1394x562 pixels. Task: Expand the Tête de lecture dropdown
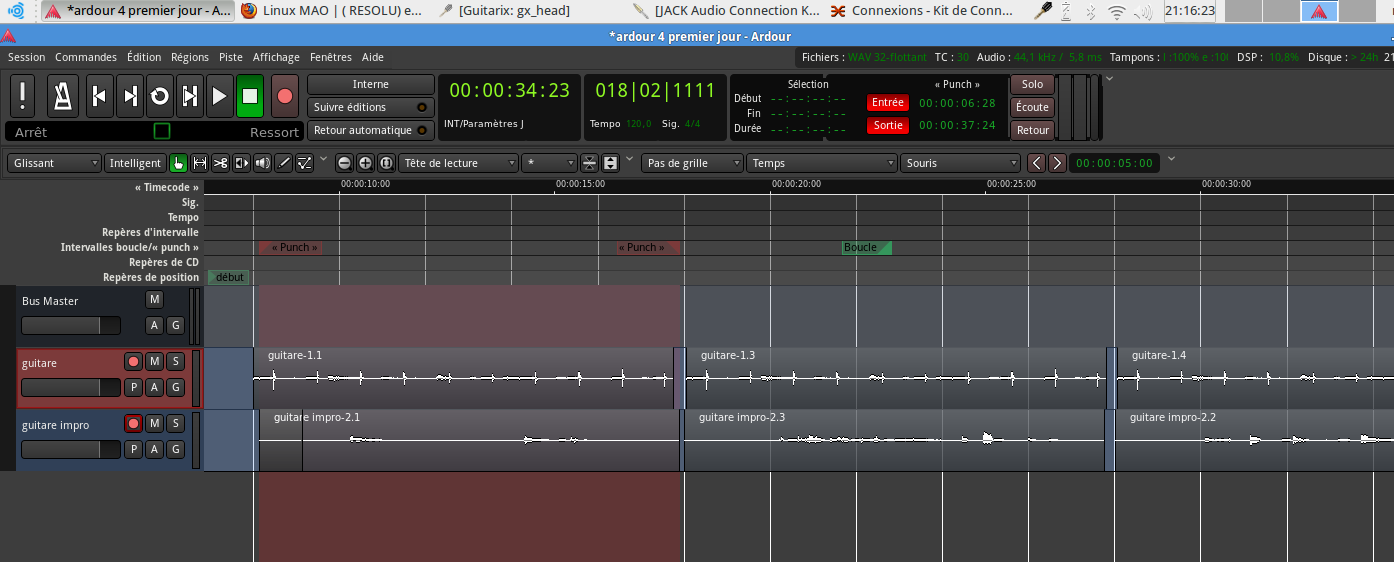click(x=459, y=163)
